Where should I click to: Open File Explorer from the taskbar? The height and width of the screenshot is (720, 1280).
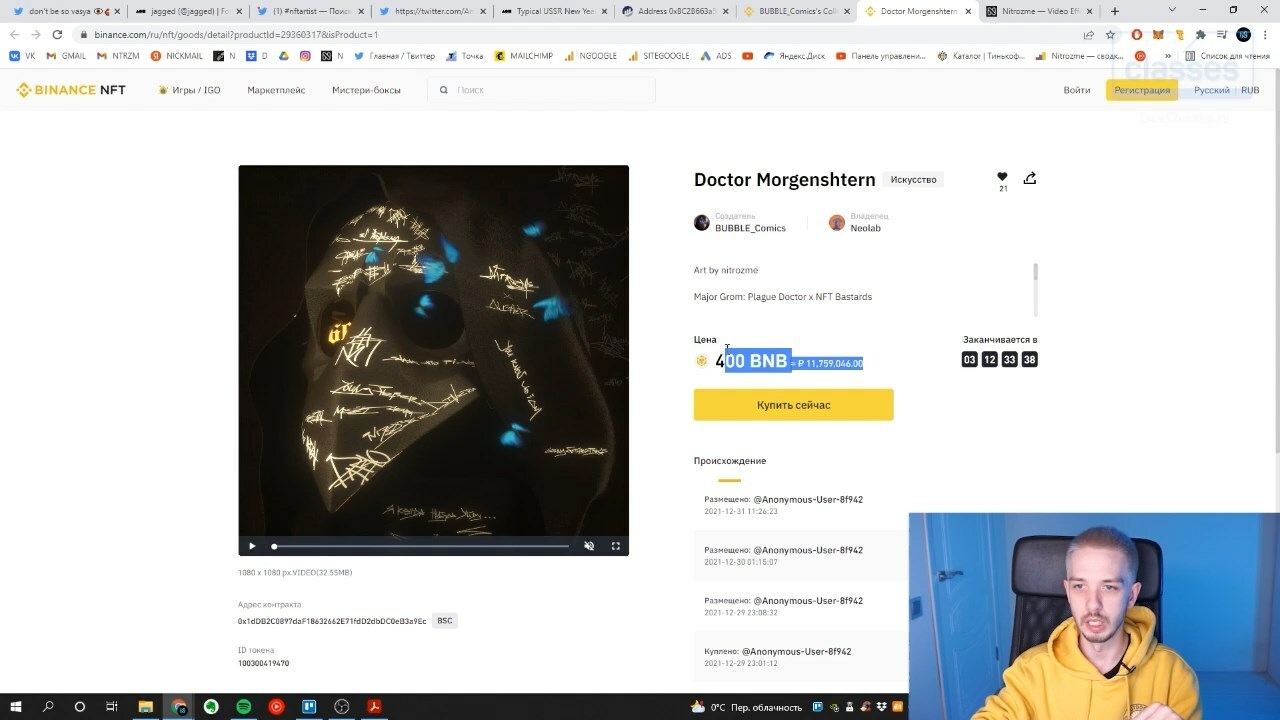click(145, 706)
